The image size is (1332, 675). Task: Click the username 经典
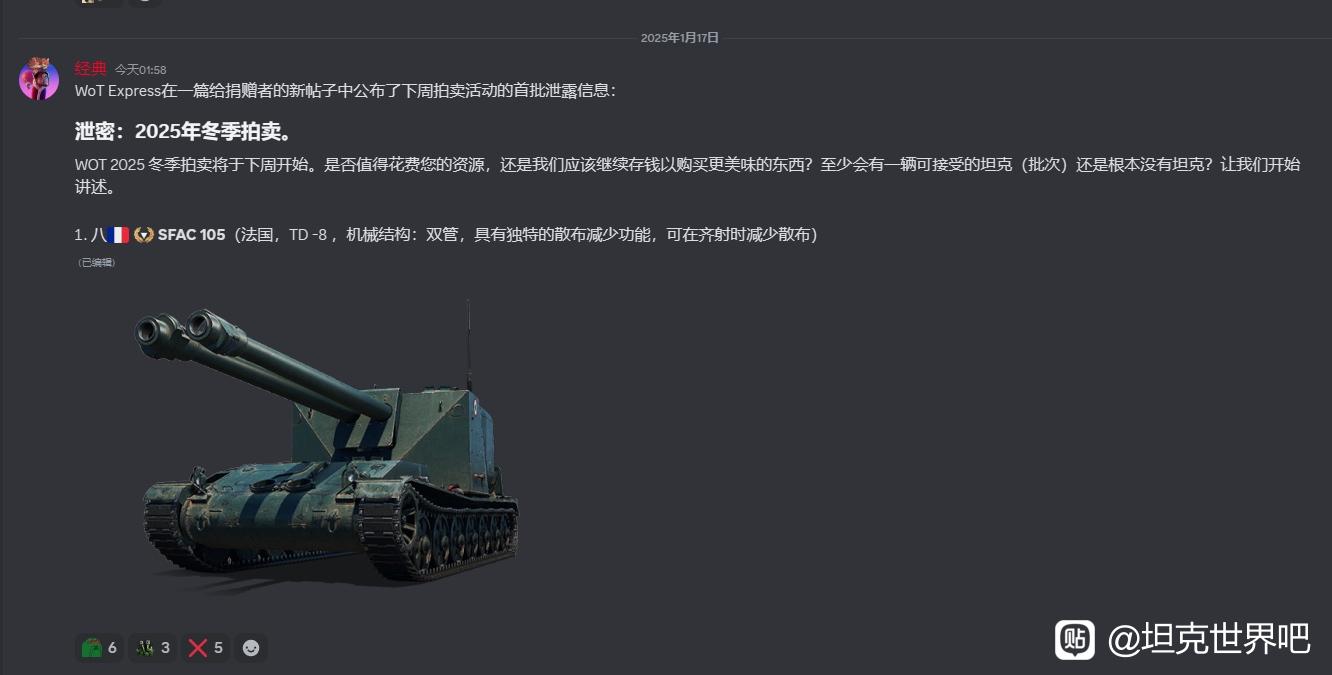point(90,69)
